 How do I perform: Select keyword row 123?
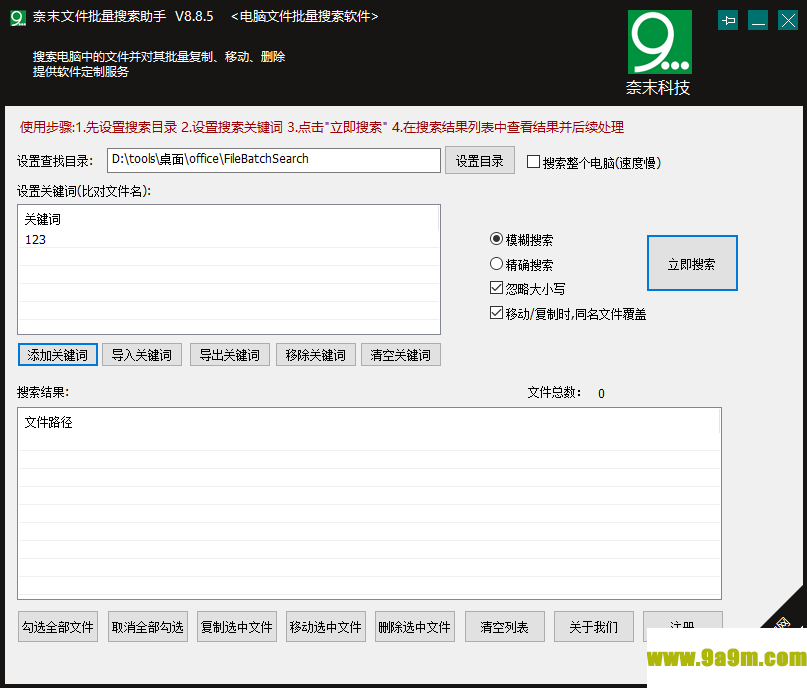click(229, 239)
